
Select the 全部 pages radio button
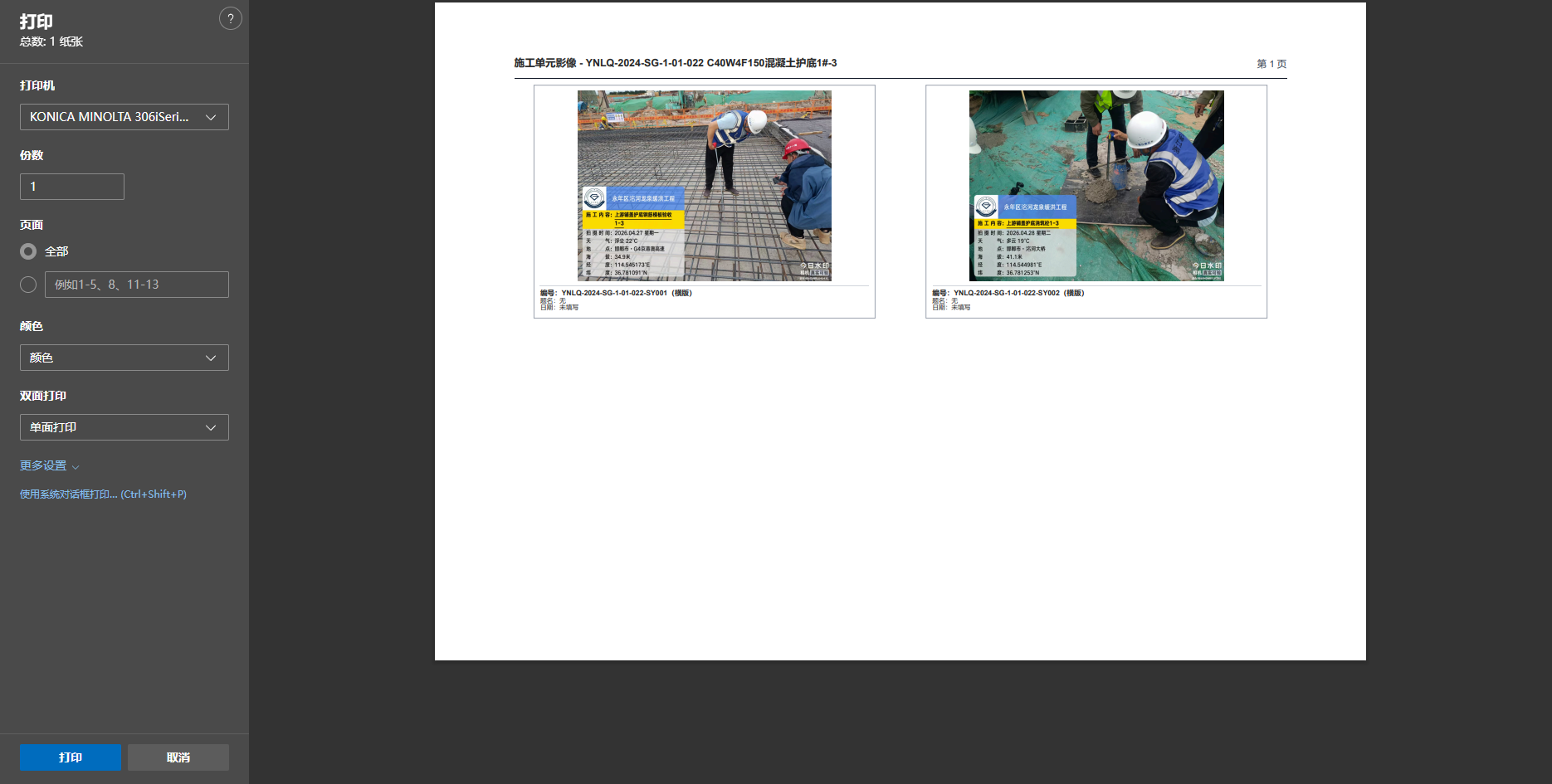(x=28, y=251)
